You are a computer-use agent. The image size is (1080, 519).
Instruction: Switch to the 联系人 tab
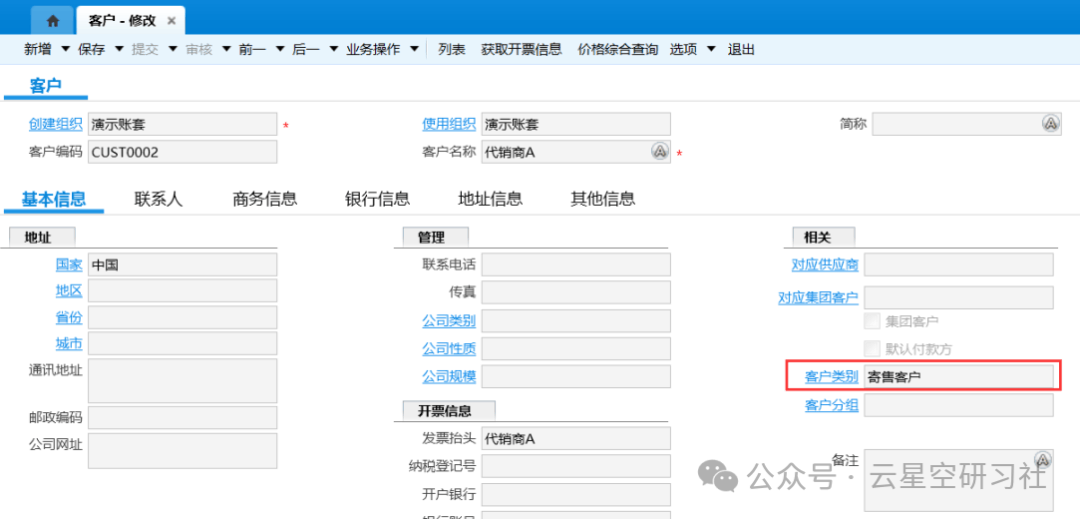158,199
